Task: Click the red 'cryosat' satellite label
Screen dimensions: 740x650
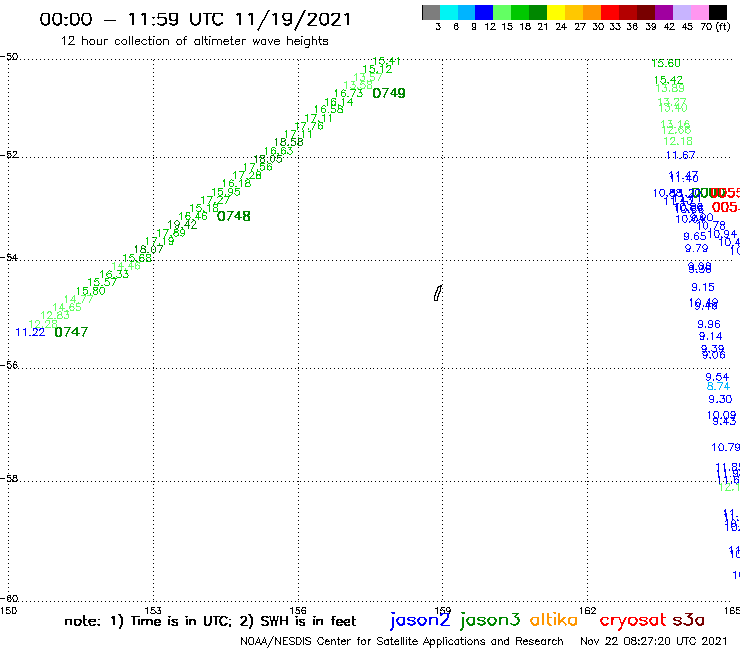Action: click(633, 621)
